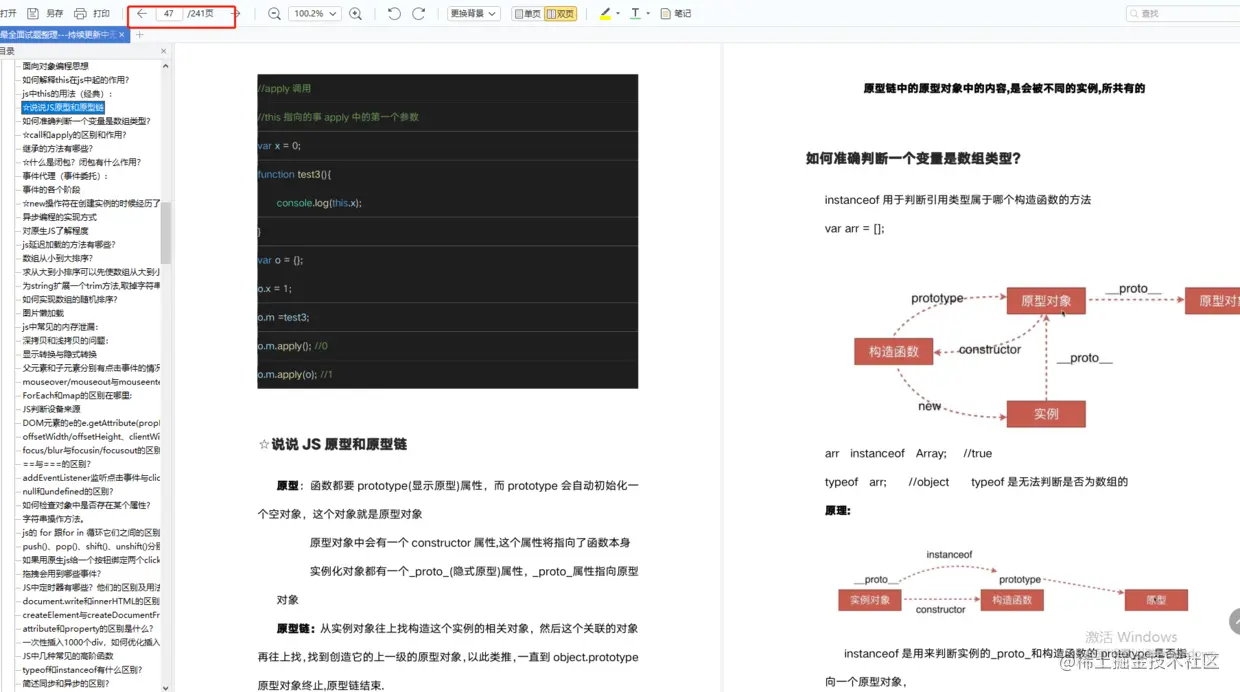Open outline item ==与===的区别
This screenshot has height=692, width=1240.
[x=56, y=464]
